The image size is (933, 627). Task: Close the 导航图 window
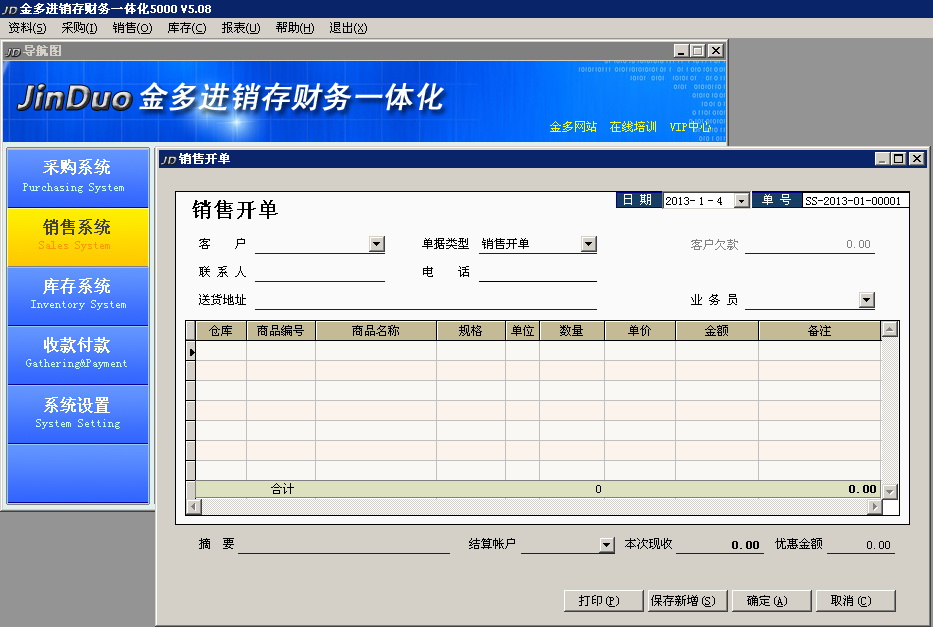pos(716,51)
